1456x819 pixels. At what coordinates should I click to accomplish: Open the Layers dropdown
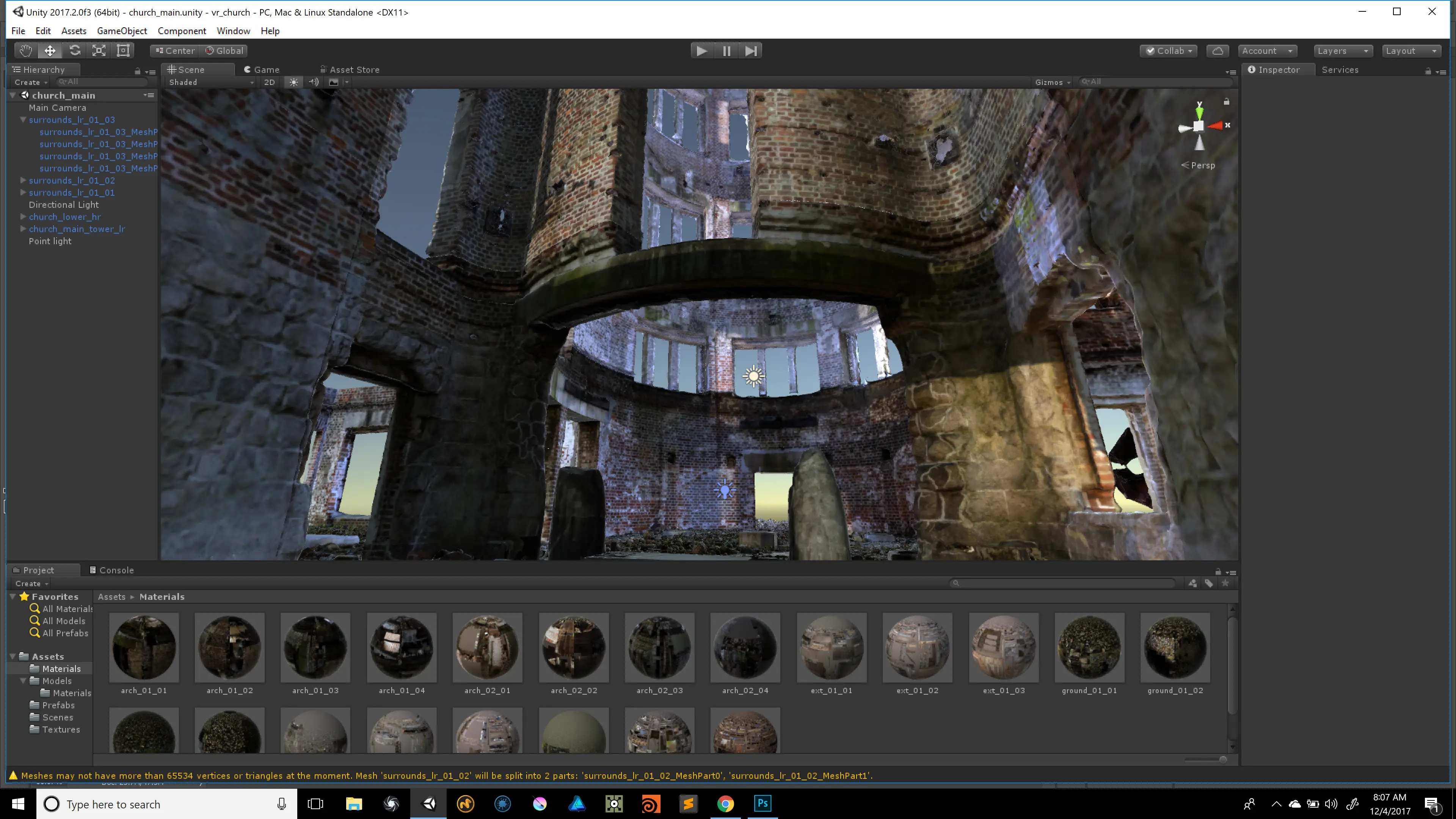pos(1343,51)
